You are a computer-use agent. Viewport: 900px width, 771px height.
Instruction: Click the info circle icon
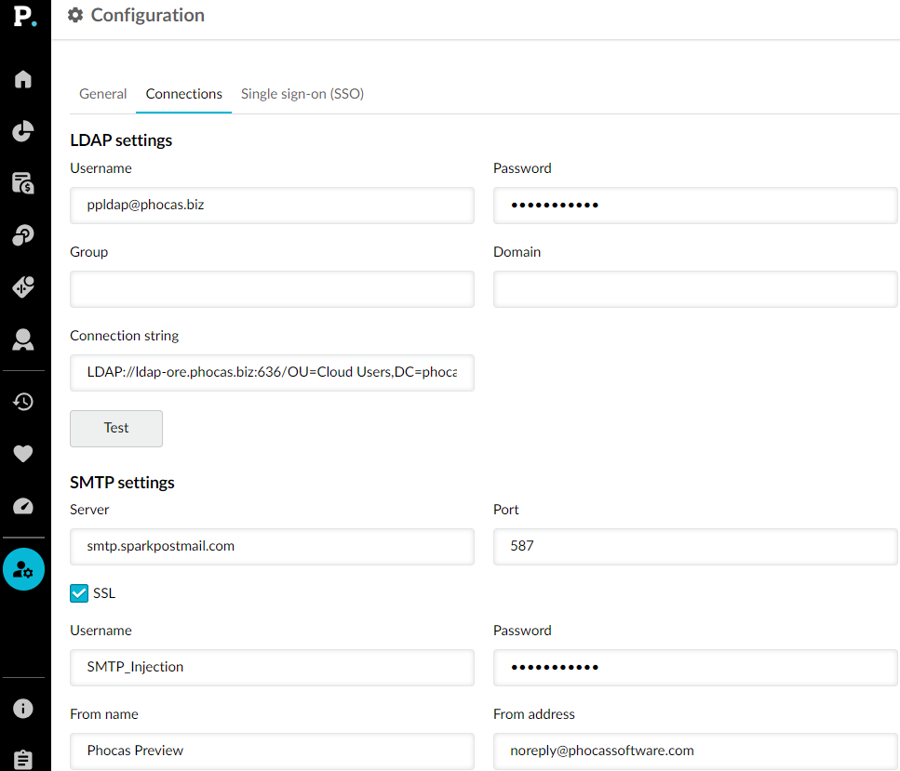pyautogui.click(x=23, y=708)
